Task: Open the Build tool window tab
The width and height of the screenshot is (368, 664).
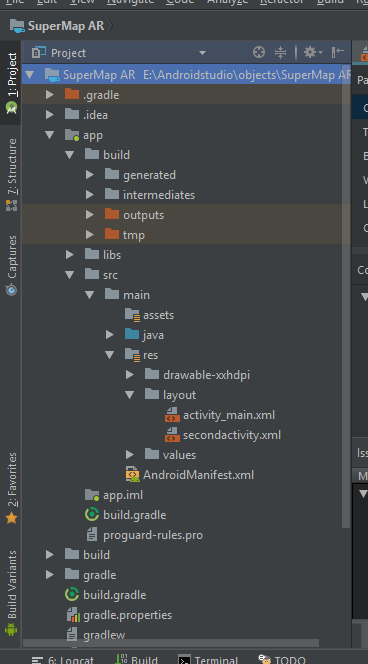Action: (x=136, y=659)
